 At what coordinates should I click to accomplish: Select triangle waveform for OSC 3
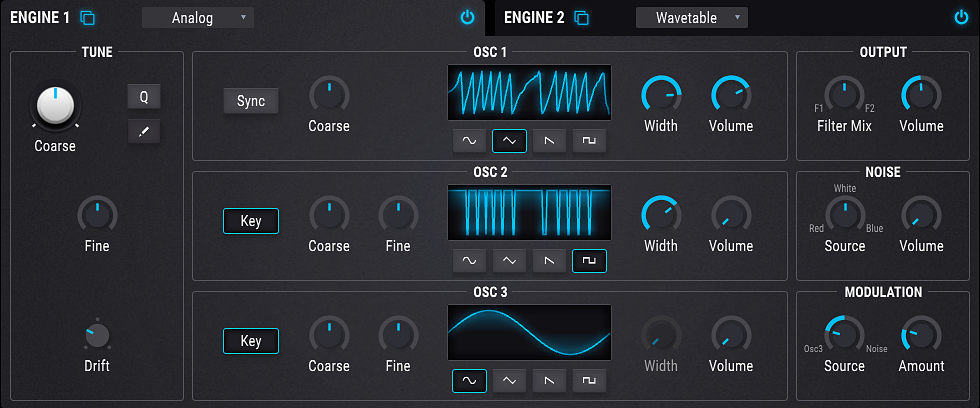509,381
